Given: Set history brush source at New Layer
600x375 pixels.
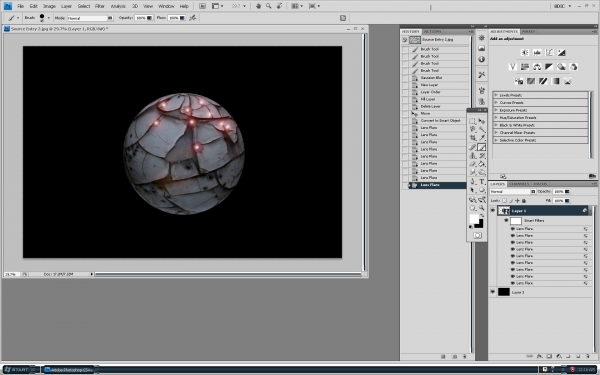Looking at the screenshot, I should [x=405, y=85].
